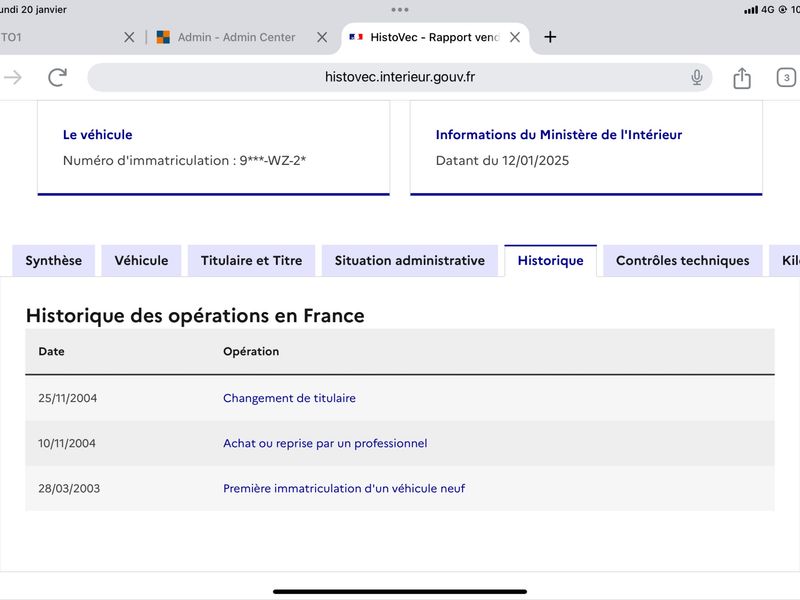Select the Titulaire et Titre tab

tap(252, 261)
